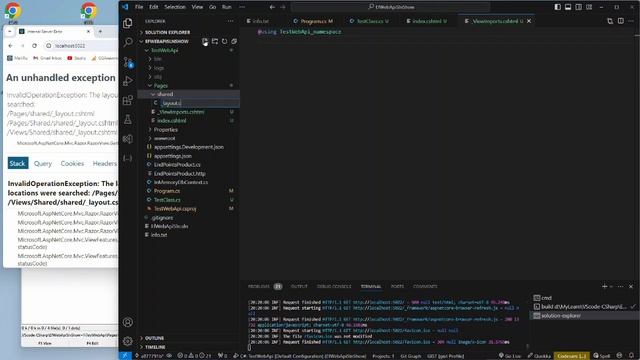Screen dimensions: 640x360
Task: Open the Edit menu
Action: point(153,7)
